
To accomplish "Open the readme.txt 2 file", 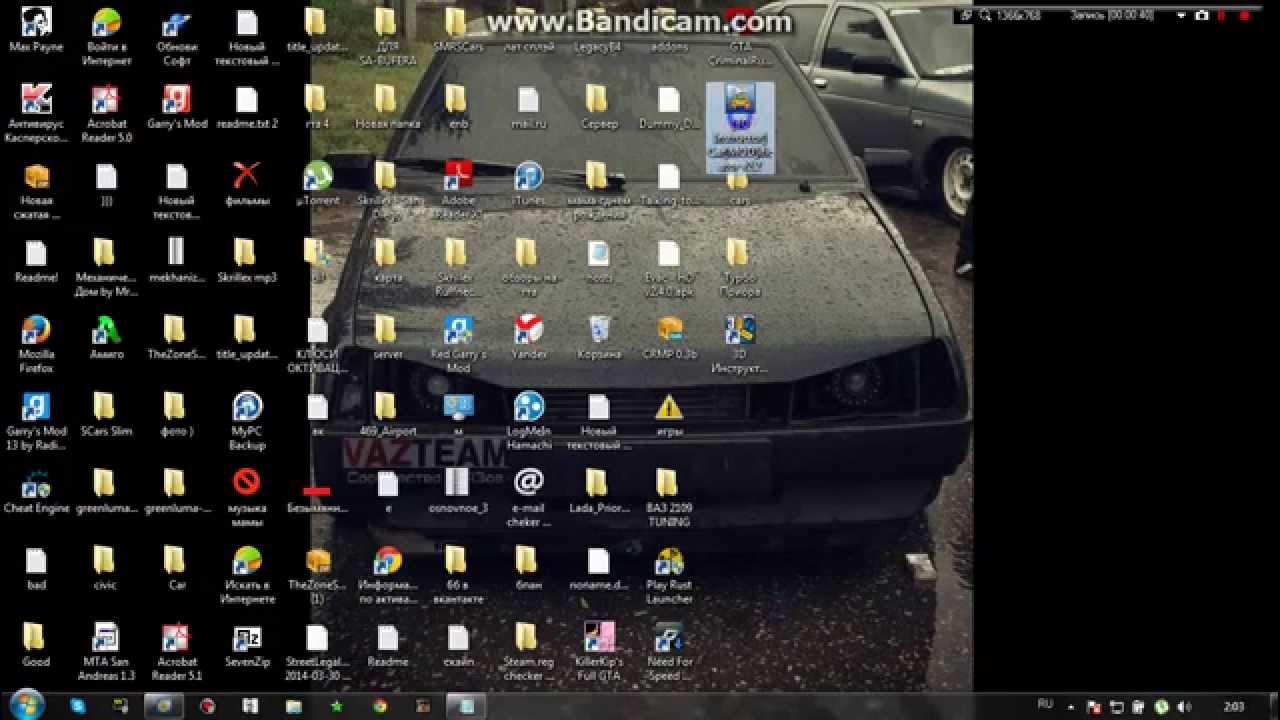I will pyautogui.click(x=247, y=107).
